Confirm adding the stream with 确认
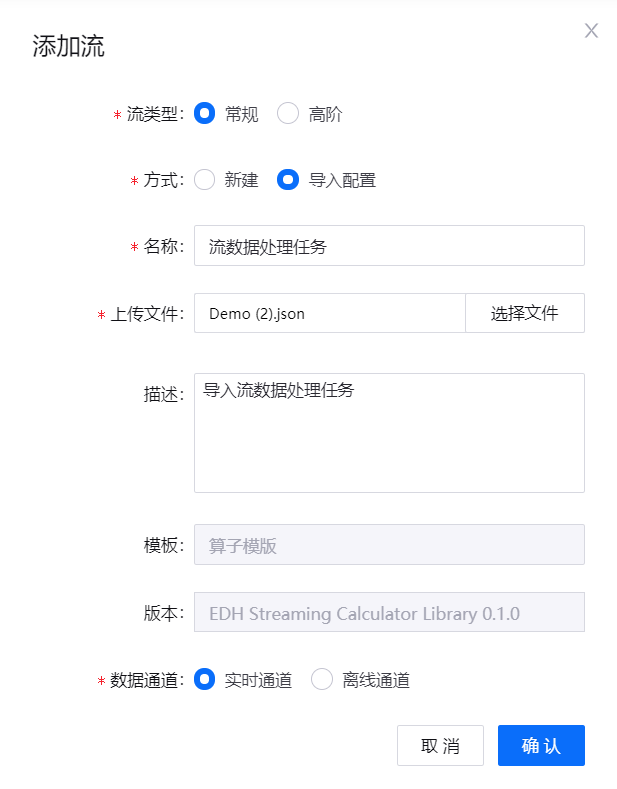Viewport: 617px width, 789px height. pos(541,746)
